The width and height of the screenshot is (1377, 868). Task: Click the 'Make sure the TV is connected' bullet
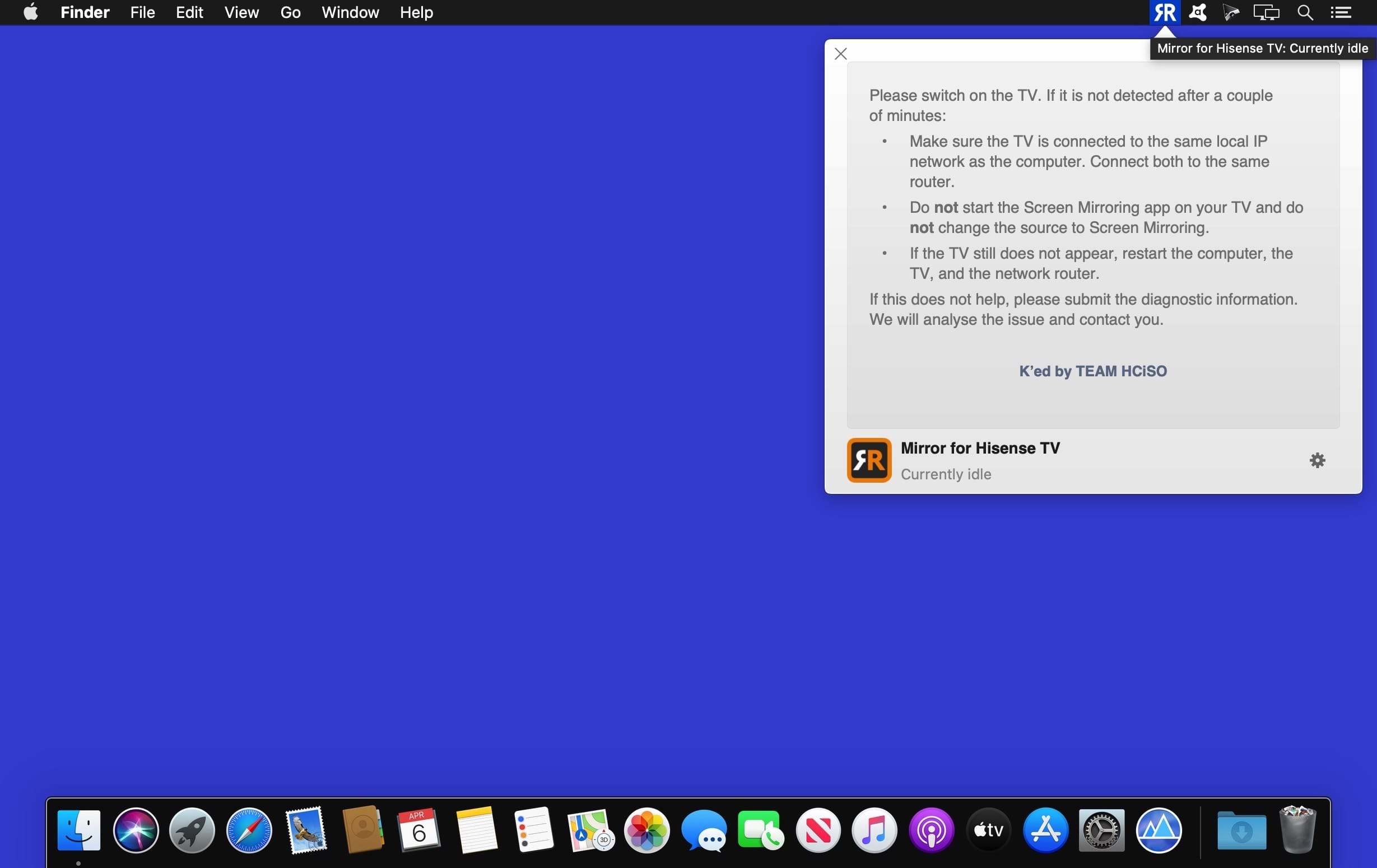(1089, 161)
